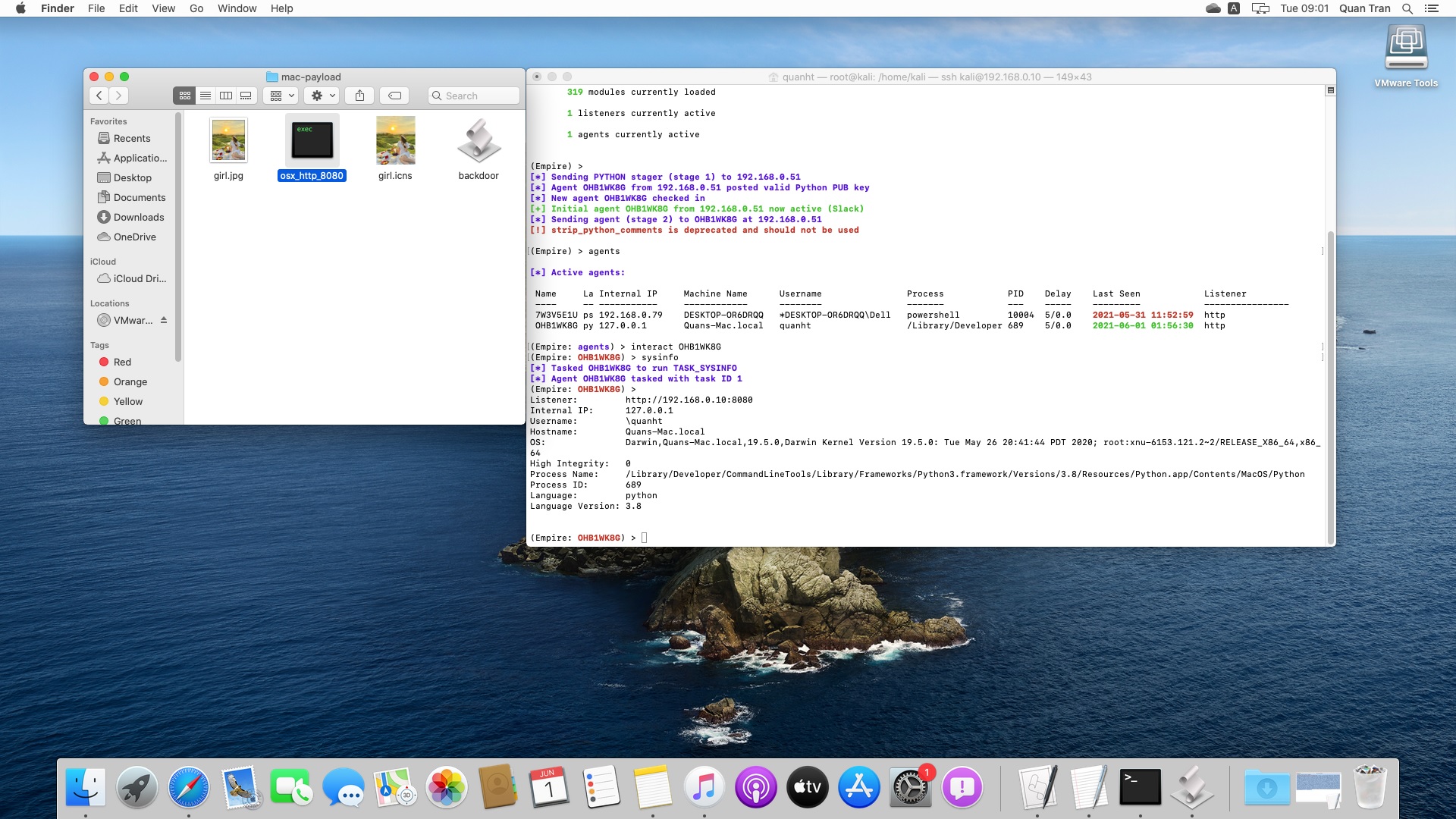Image resolution: width=1456 pixels, height=819 pixels.
Task: Switch Finder to list view
Action: point(205,96)
